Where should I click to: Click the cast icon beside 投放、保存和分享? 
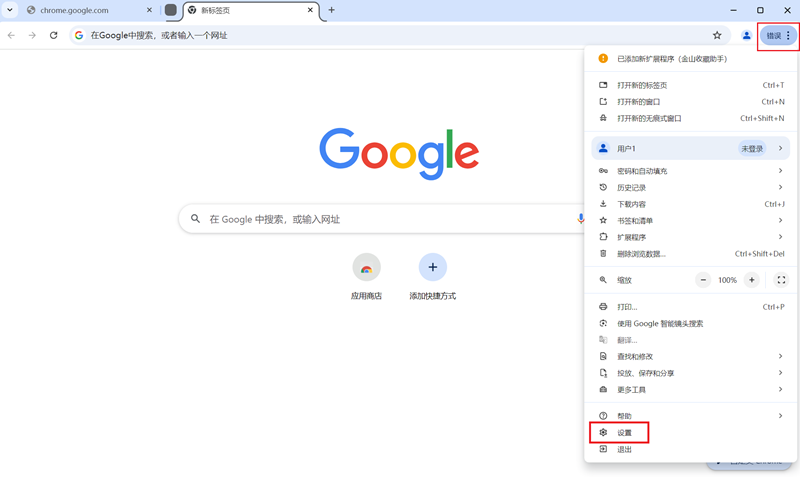[603, 373]
